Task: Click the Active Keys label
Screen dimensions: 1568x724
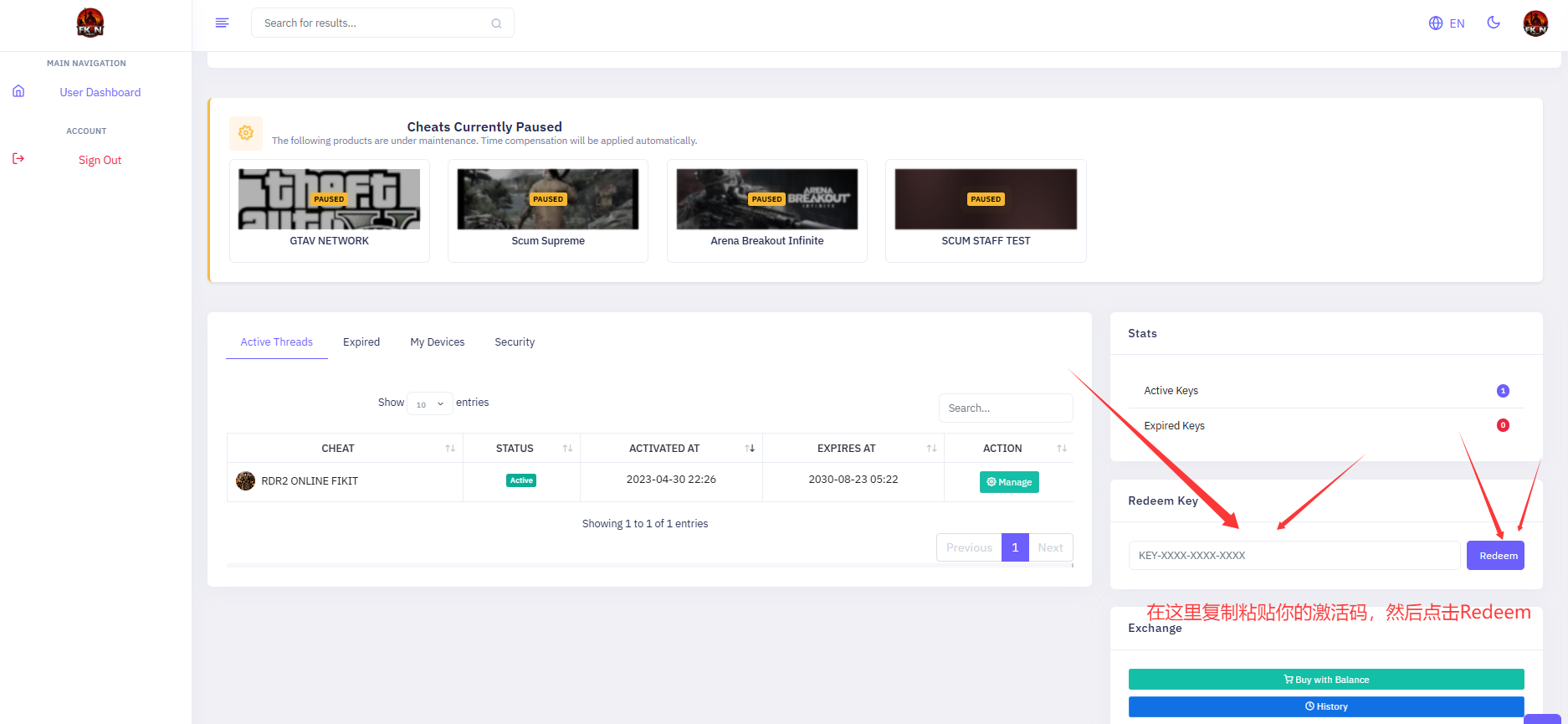Action: point(1171,391)
